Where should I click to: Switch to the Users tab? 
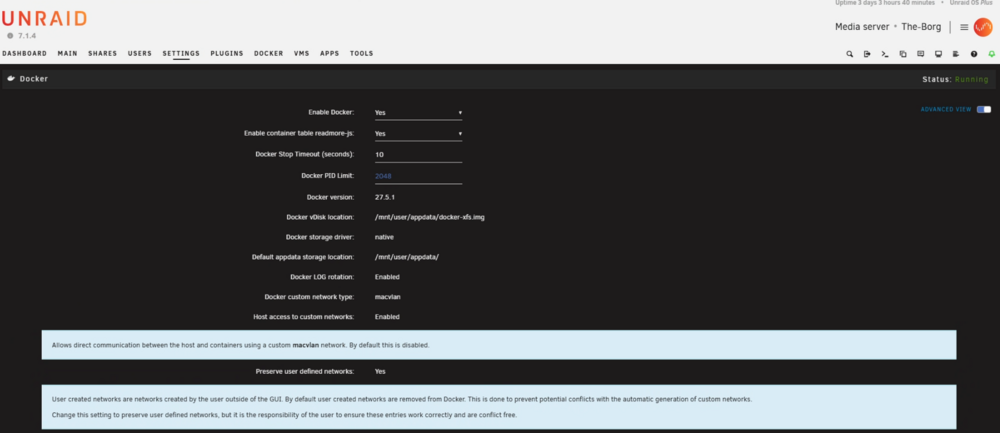pyautogui.click(x=140, y=54)
